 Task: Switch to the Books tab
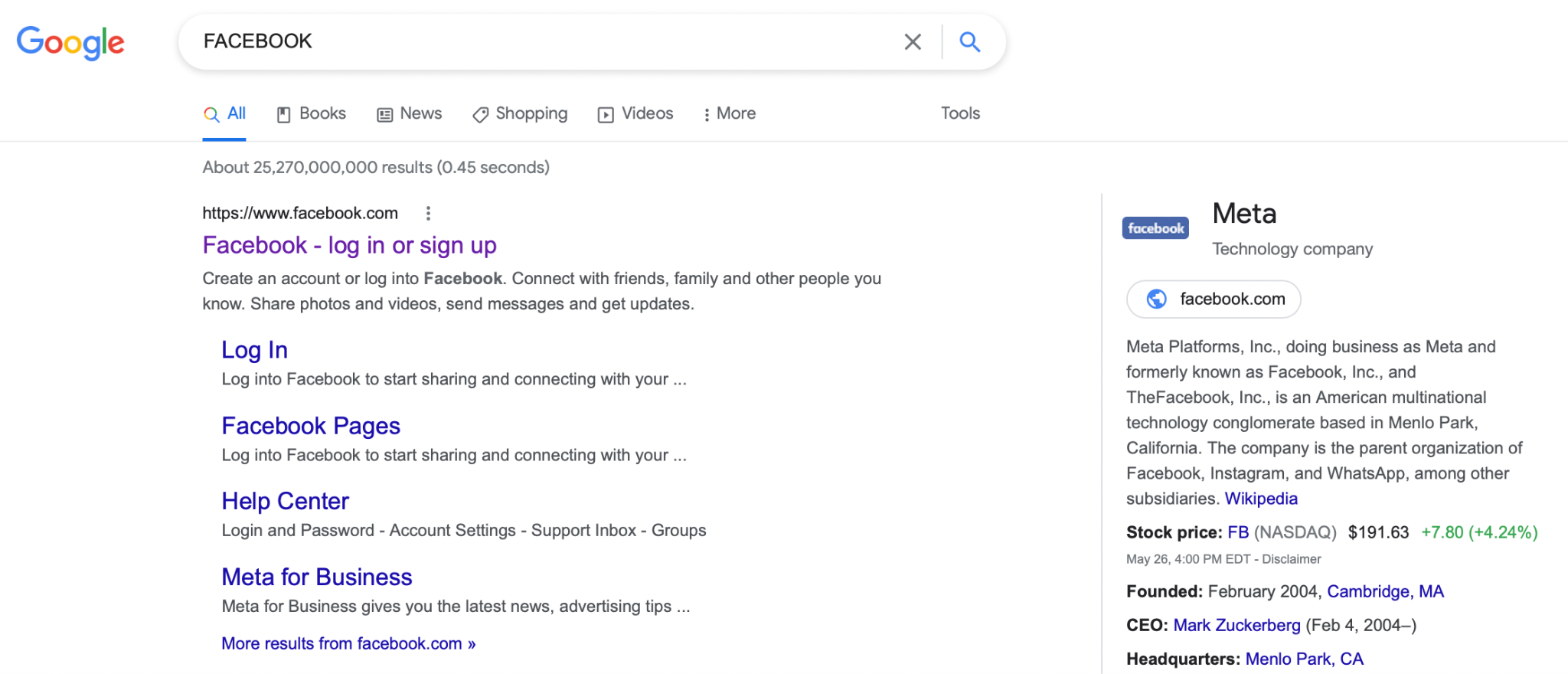click(312, 113)
